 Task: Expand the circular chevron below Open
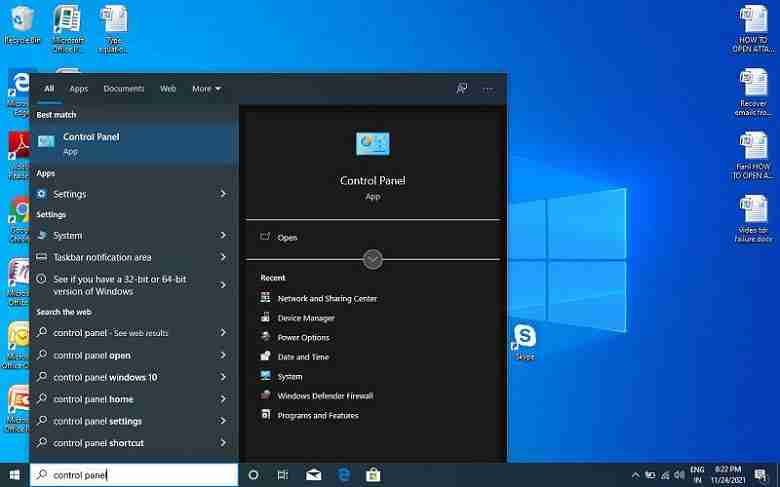tap(373, 259)
